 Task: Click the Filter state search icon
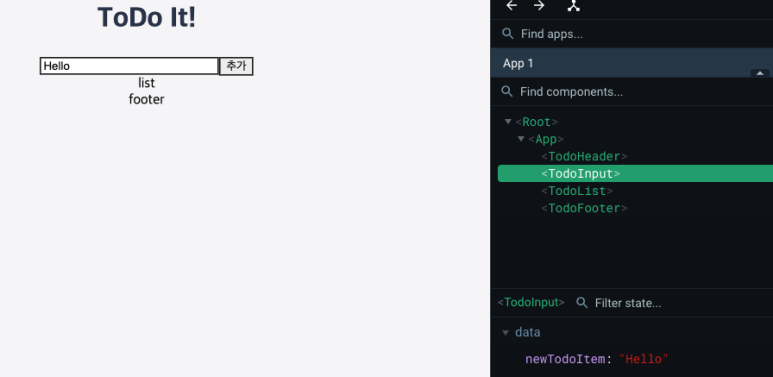click(x=582, y=303)
